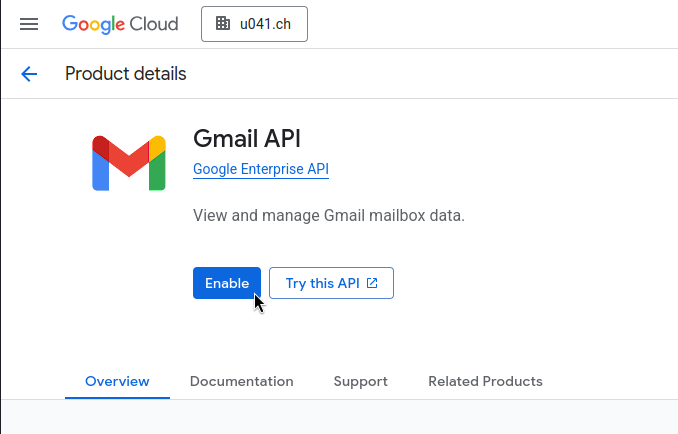The width and height of the screenshot is (678, 434).
Task: Click the u041.ch project name text
Action: click(265, 24)
